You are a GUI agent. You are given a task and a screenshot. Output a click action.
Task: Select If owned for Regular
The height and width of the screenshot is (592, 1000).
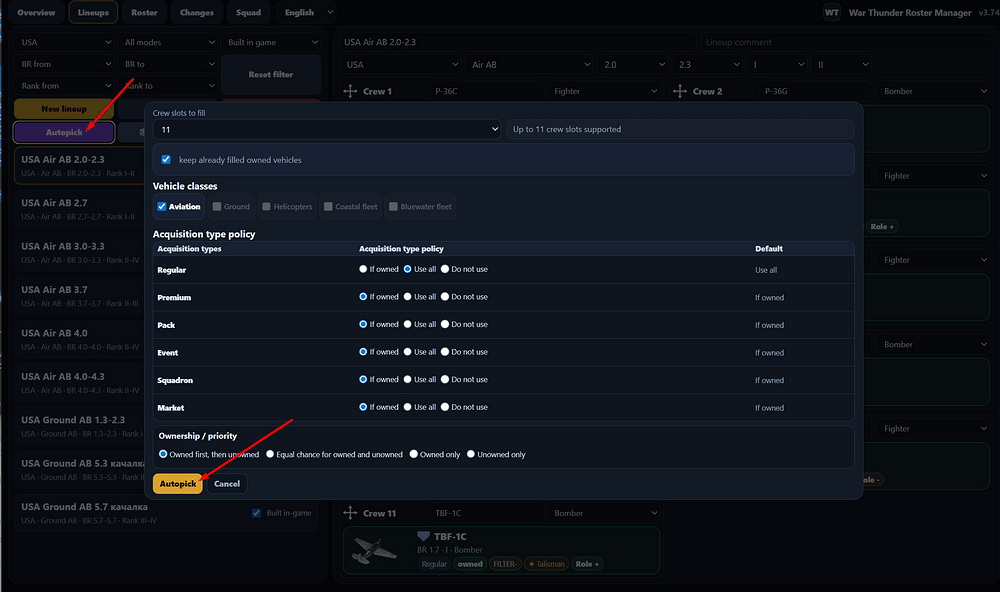pyautogui.click(x=363, y=269)
